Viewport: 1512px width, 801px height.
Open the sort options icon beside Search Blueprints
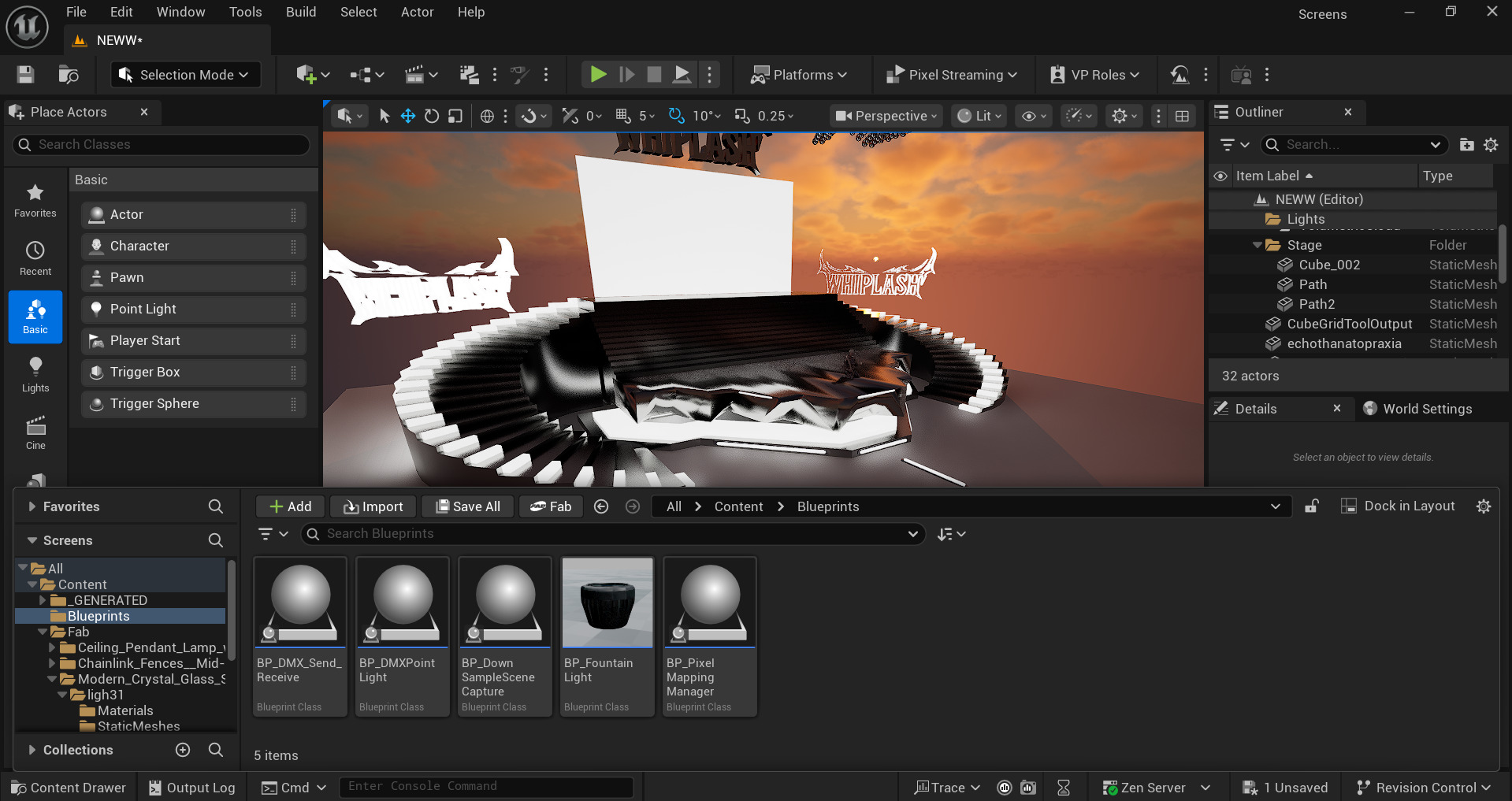coord(951,534)
